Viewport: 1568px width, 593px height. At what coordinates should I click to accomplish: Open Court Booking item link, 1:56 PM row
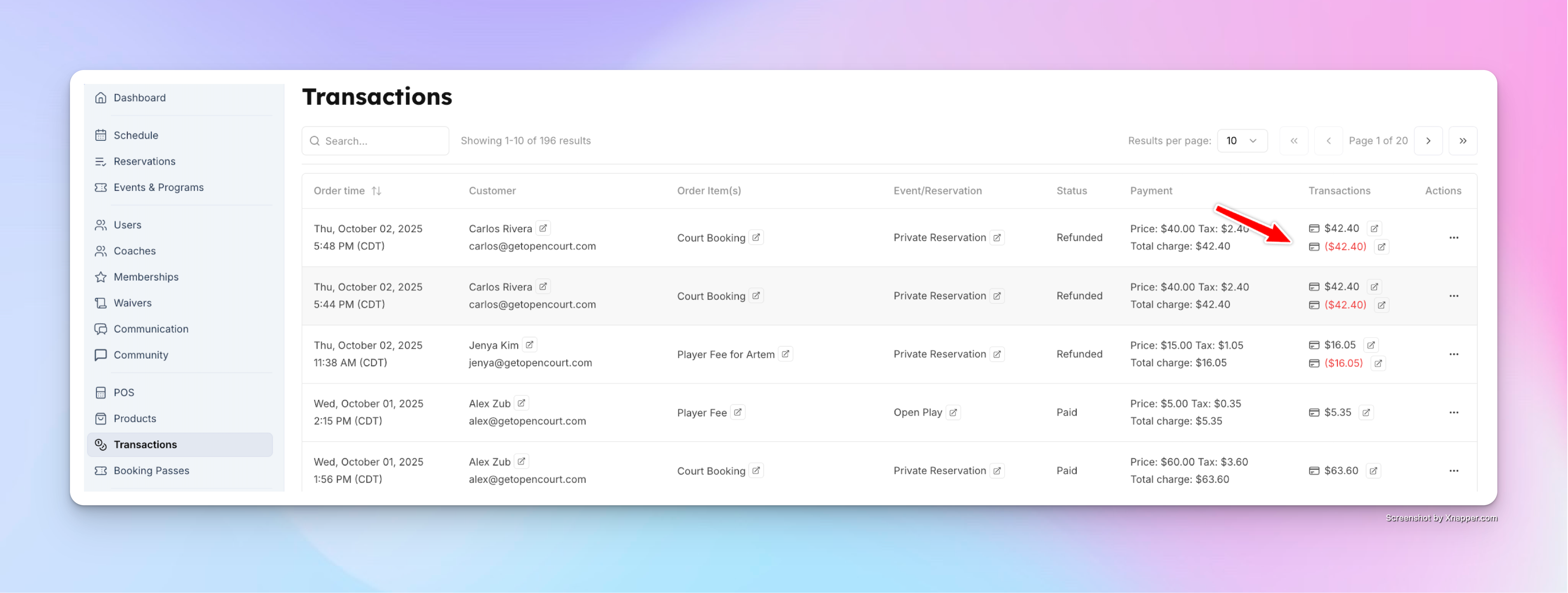click(756, 470)
